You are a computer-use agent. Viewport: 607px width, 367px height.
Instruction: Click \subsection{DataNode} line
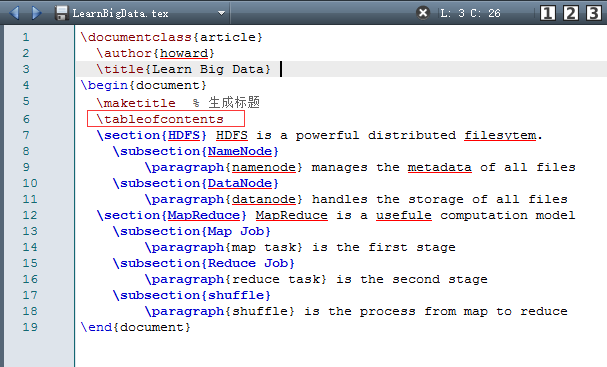195,183
